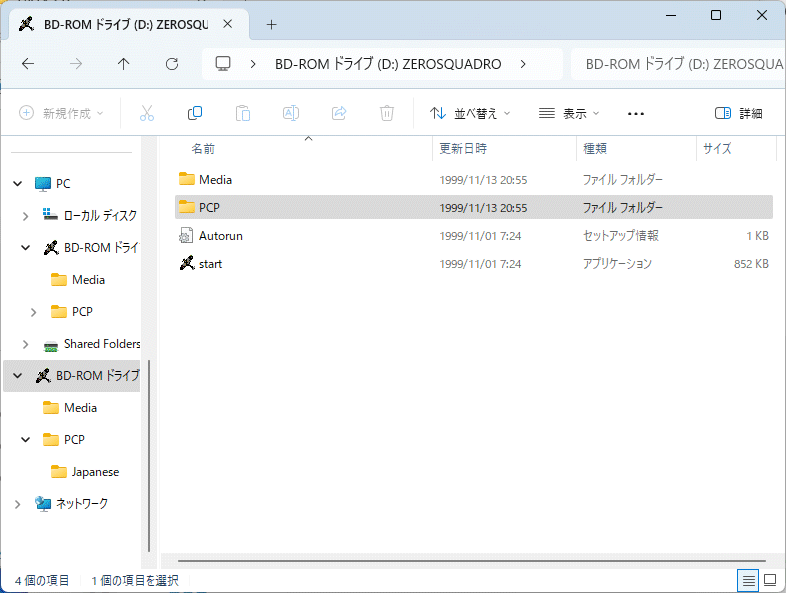Collapse the PC node in tree
Screen dimensions: 786x593
[18, 183]
